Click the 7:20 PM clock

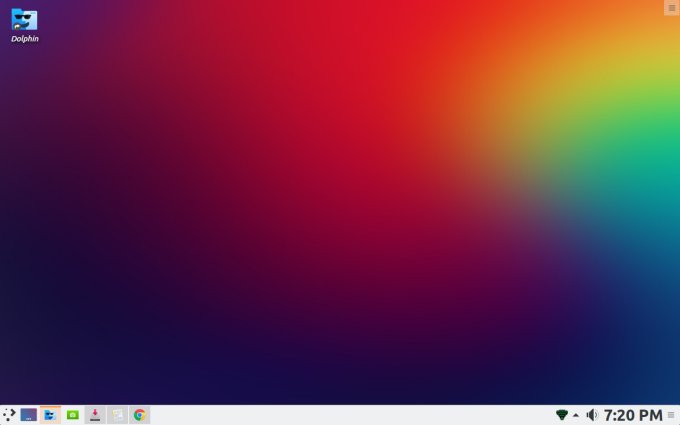633,415
